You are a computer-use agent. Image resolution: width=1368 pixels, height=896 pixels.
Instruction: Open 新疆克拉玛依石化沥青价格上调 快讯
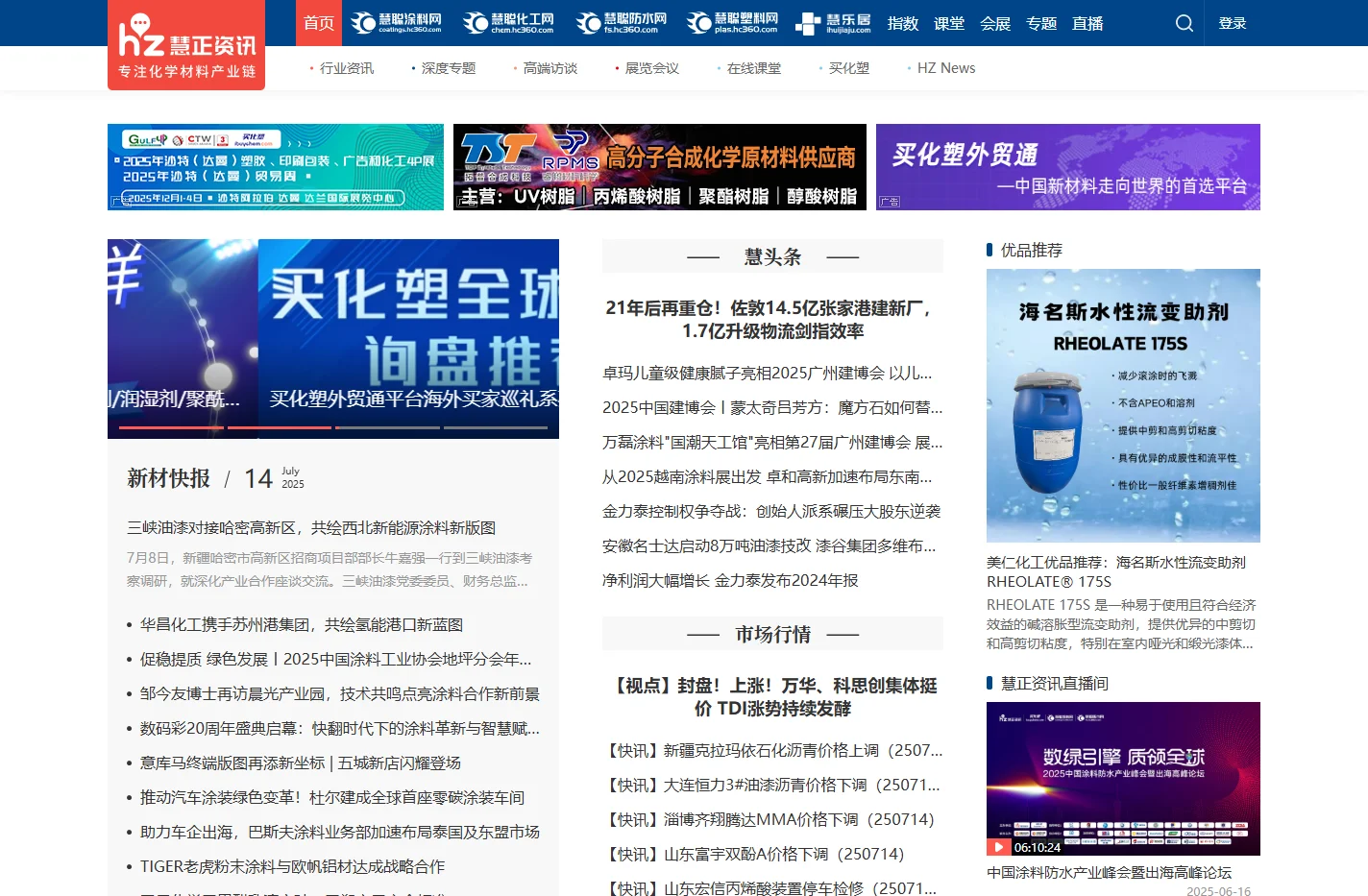pyautogui.click(x=772, y=750)
